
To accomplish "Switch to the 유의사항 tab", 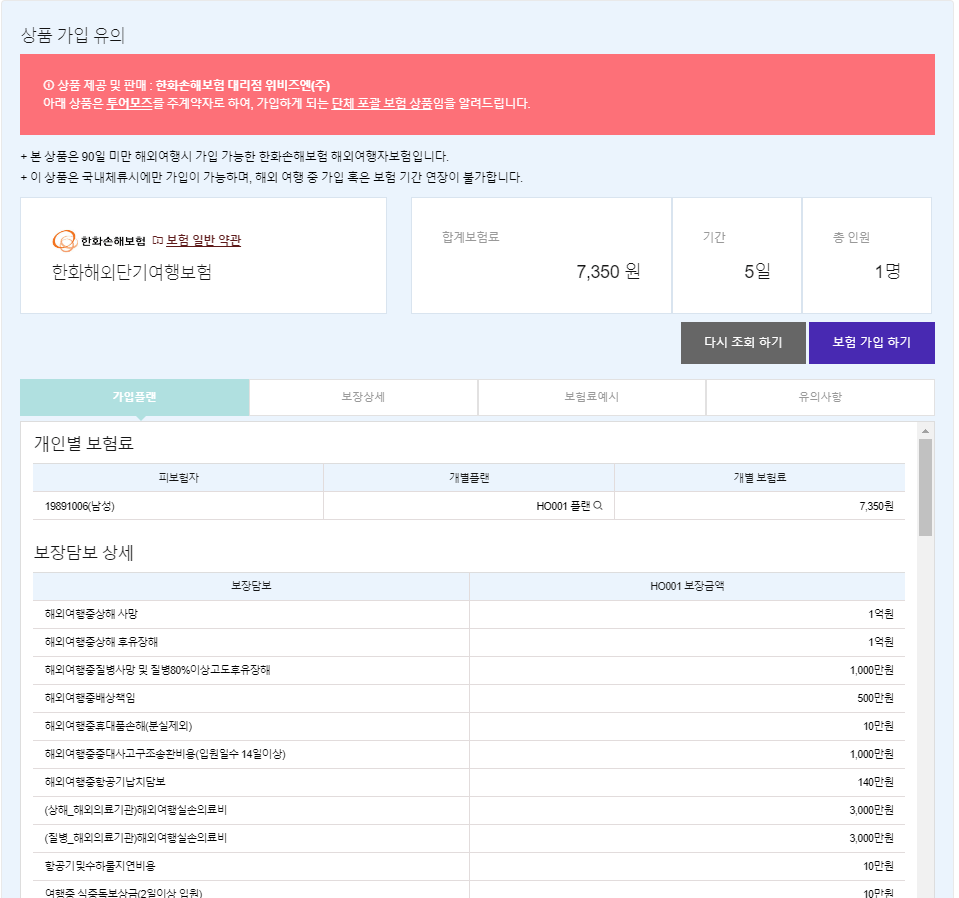I will pyautogui.click(x=820, y=397).
